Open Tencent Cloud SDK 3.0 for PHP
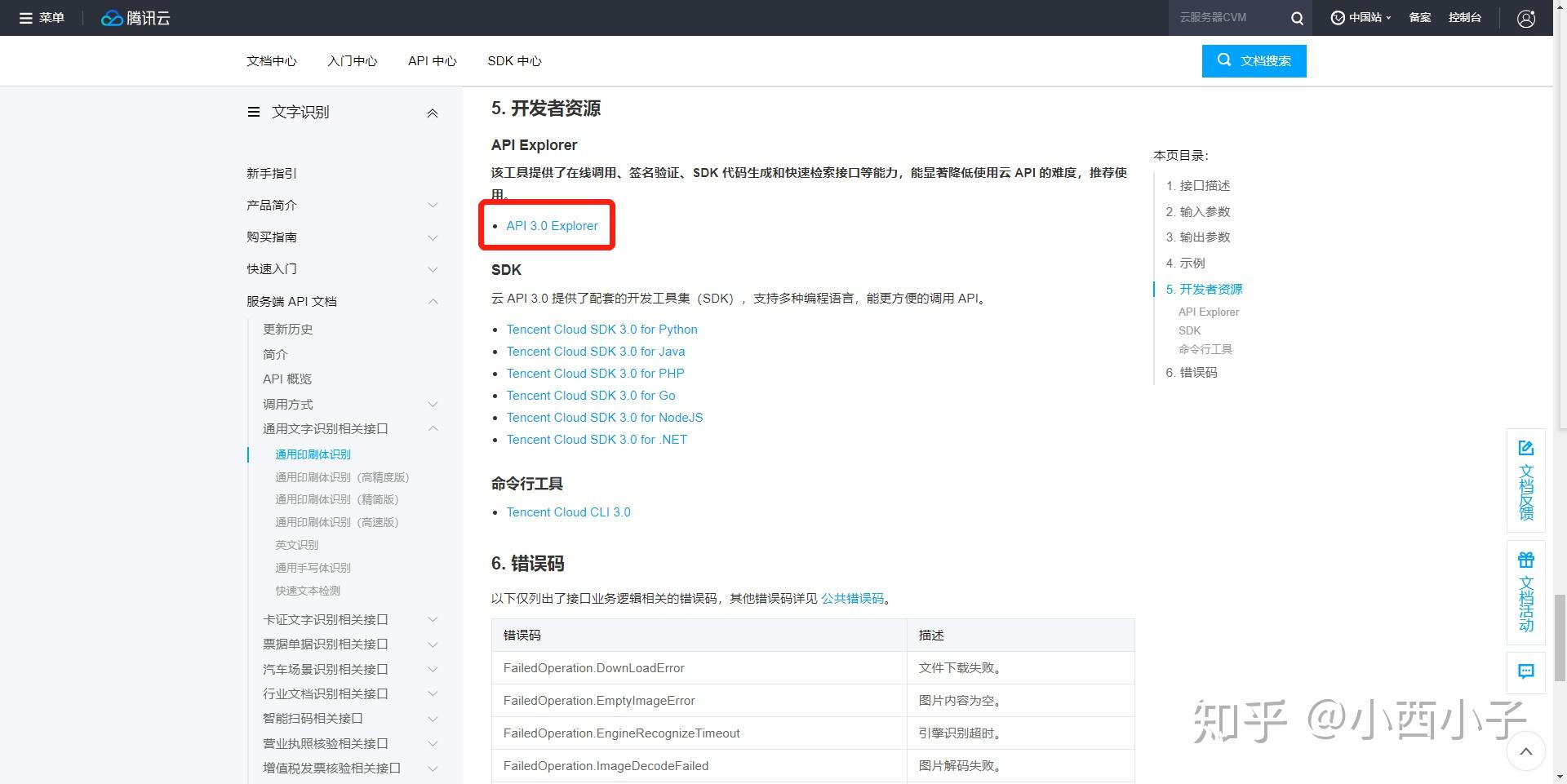Viewport: 1567px width, 784px height. (x=595, y=374)
